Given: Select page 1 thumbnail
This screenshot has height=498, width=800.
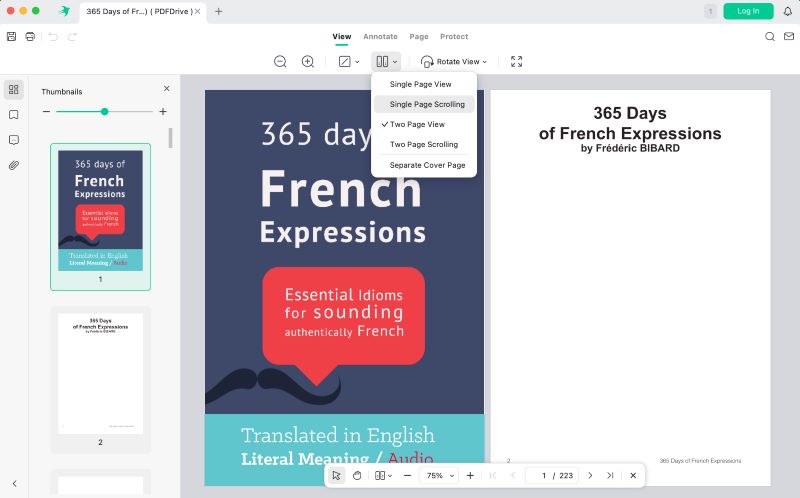Looking at the screenshot, I should pyautogui.click(x=101, y=217).
